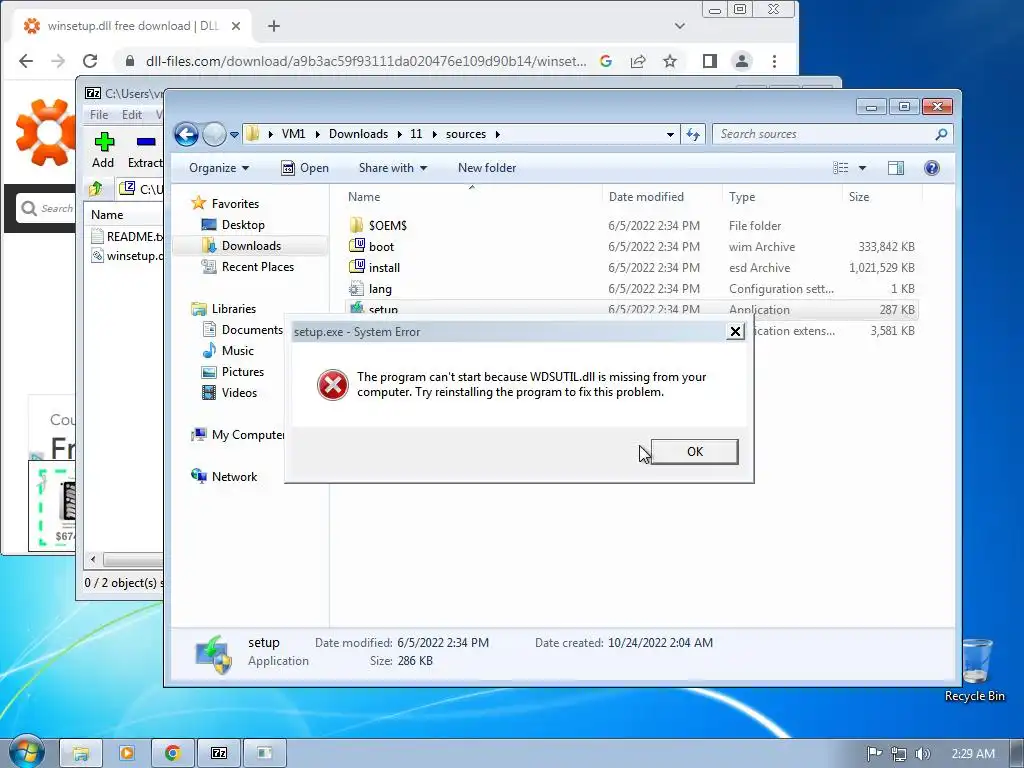The height and width of the screenshot is (768, 1024).
Task: Expand the view options dropdown arrow
Action: [x=862, y=168]
